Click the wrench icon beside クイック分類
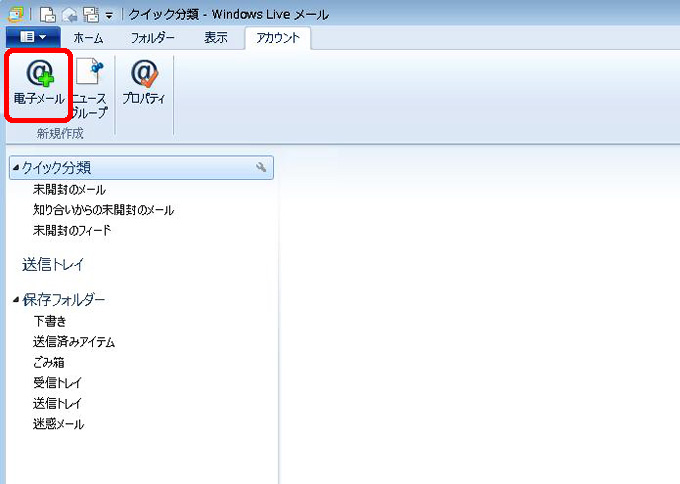Viewport: 680px width, 484px height. click(261, 167)
